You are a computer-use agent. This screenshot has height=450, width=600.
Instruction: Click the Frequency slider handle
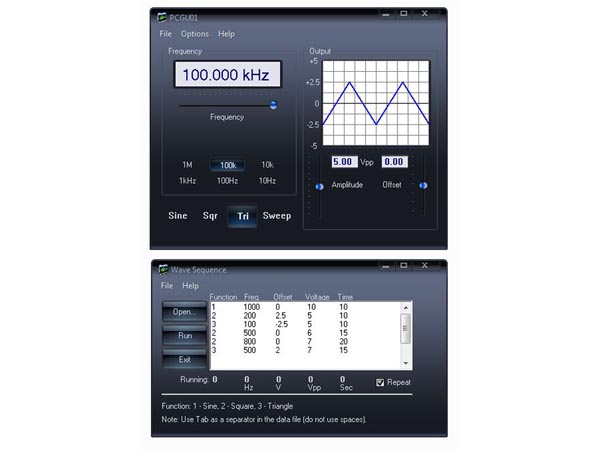pyautogui.click(x=273, y=104)
